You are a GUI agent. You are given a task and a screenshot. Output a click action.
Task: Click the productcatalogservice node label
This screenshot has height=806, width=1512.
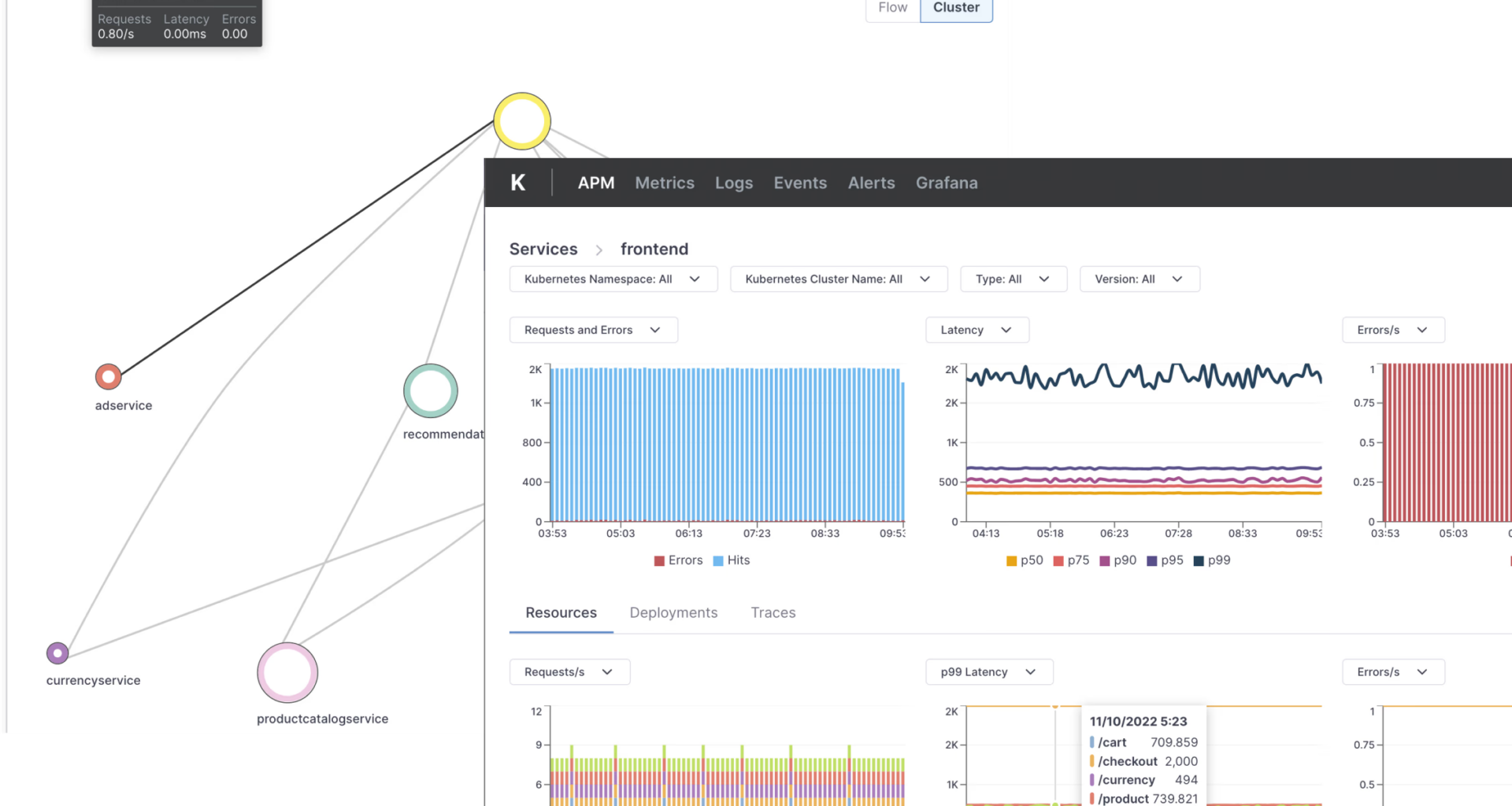(322, 719)
